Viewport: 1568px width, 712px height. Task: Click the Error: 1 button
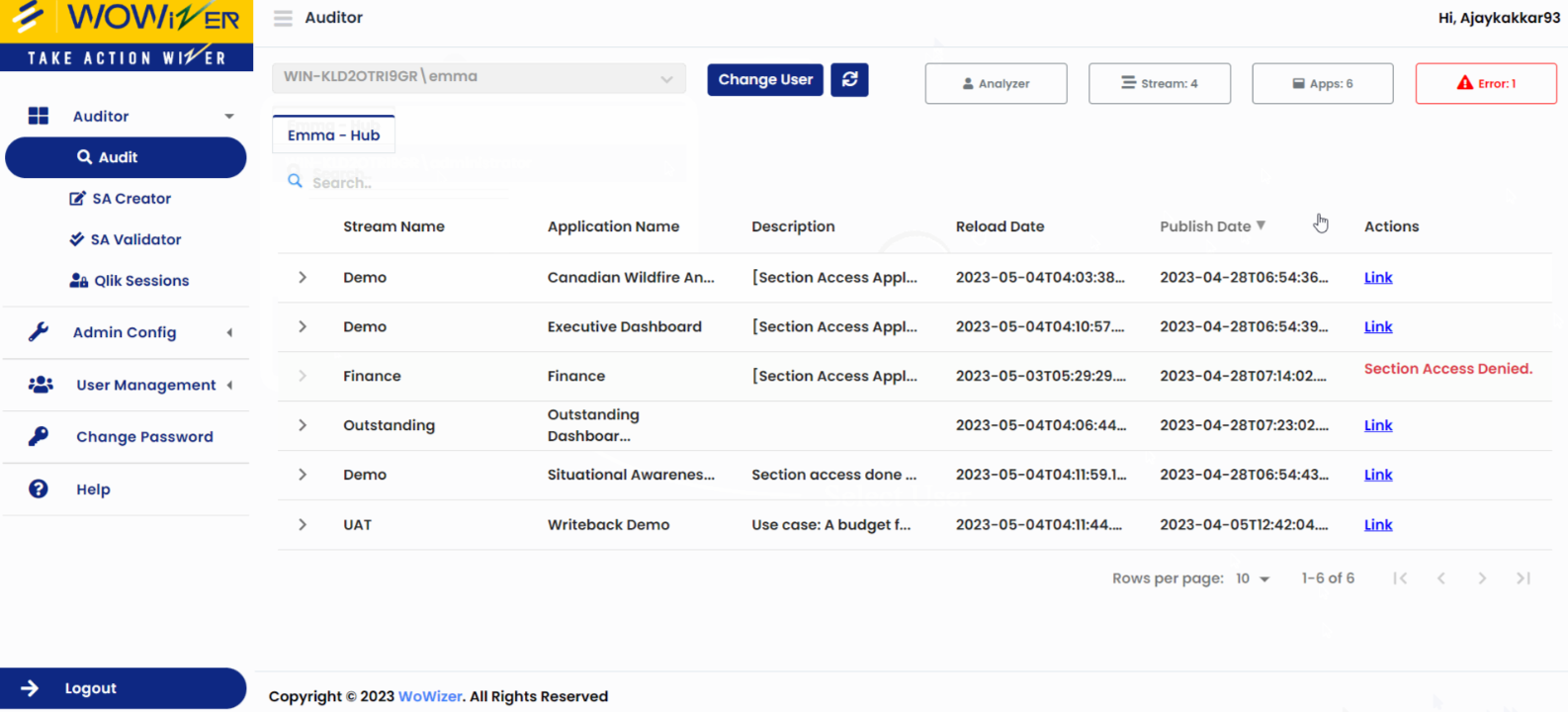point(1486,83)
